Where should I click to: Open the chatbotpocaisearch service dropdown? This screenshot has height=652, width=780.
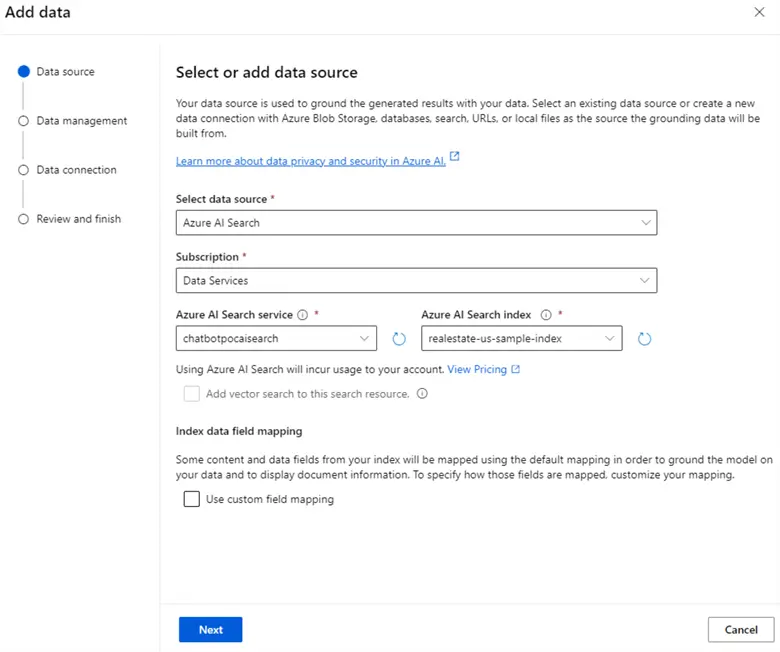coord(276,339)
